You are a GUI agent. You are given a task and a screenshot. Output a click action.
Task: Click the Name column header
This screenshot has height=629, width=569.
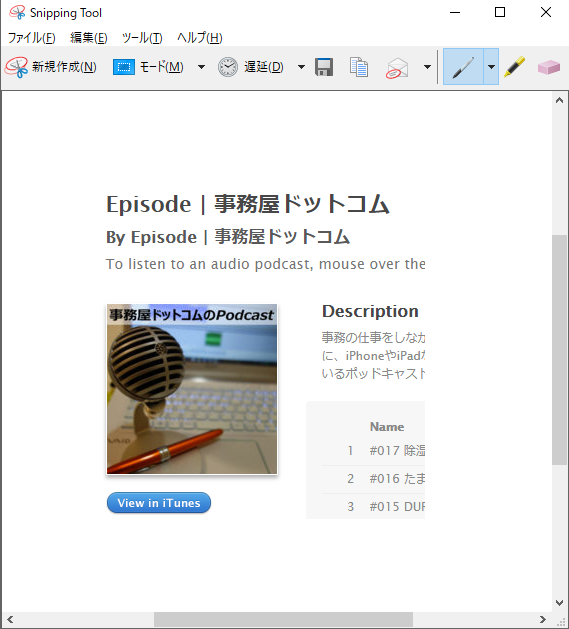coord(387,427)
